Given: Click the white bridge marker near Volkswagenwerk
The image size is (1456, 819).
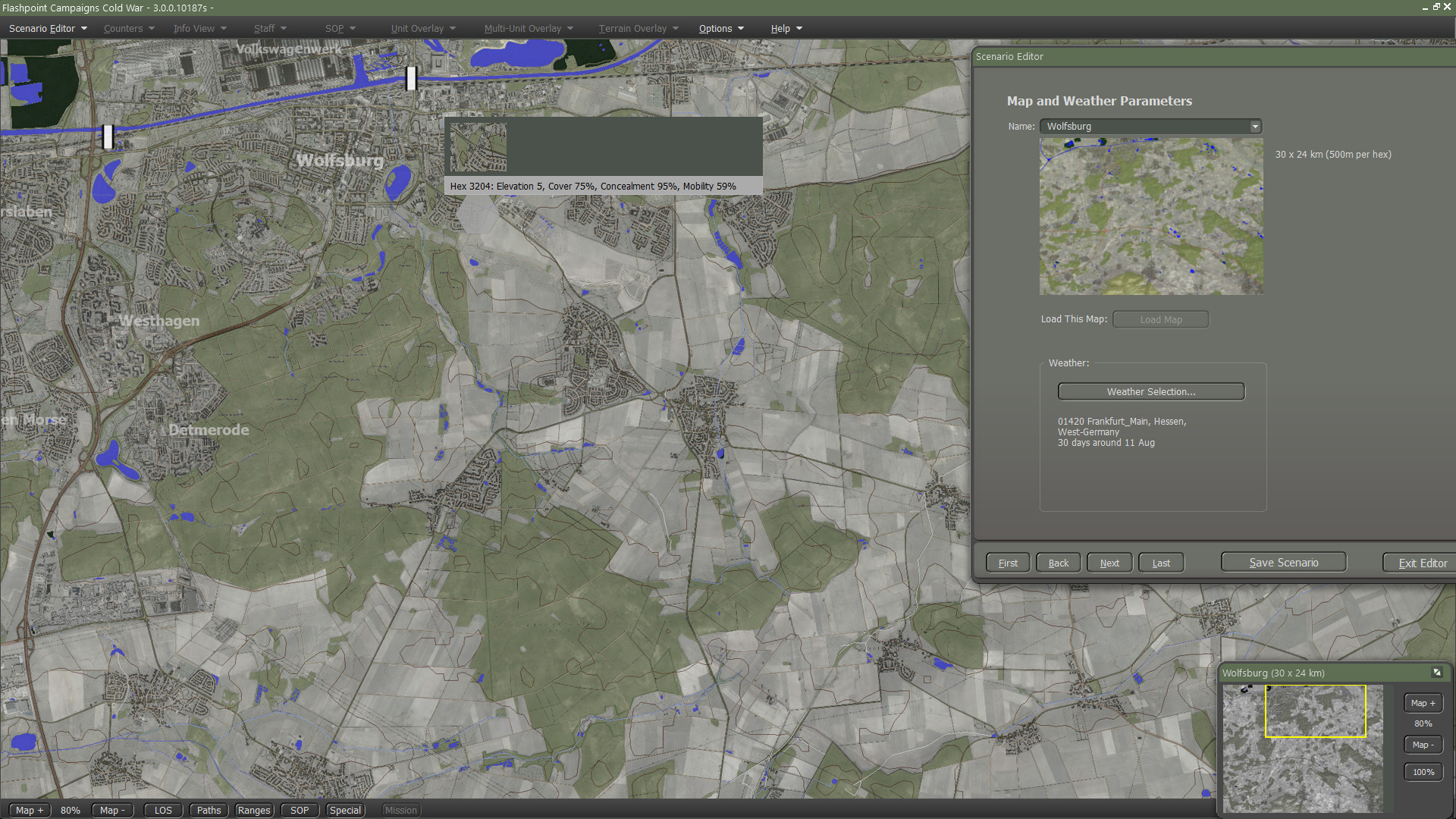Looking at the screenshot, I should point(411,77).
